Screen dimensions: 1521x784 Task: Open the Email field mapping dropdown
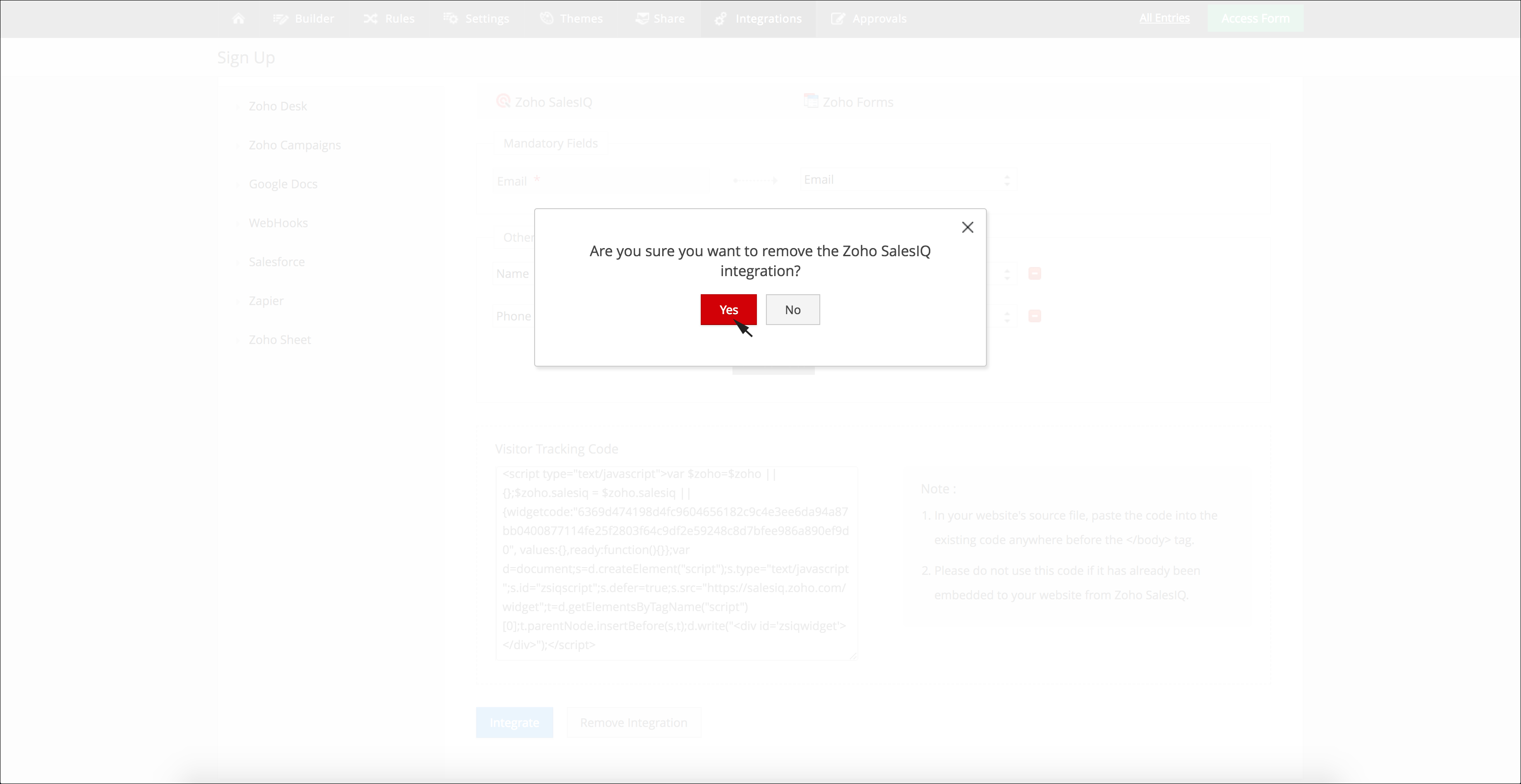click(908, 179)
